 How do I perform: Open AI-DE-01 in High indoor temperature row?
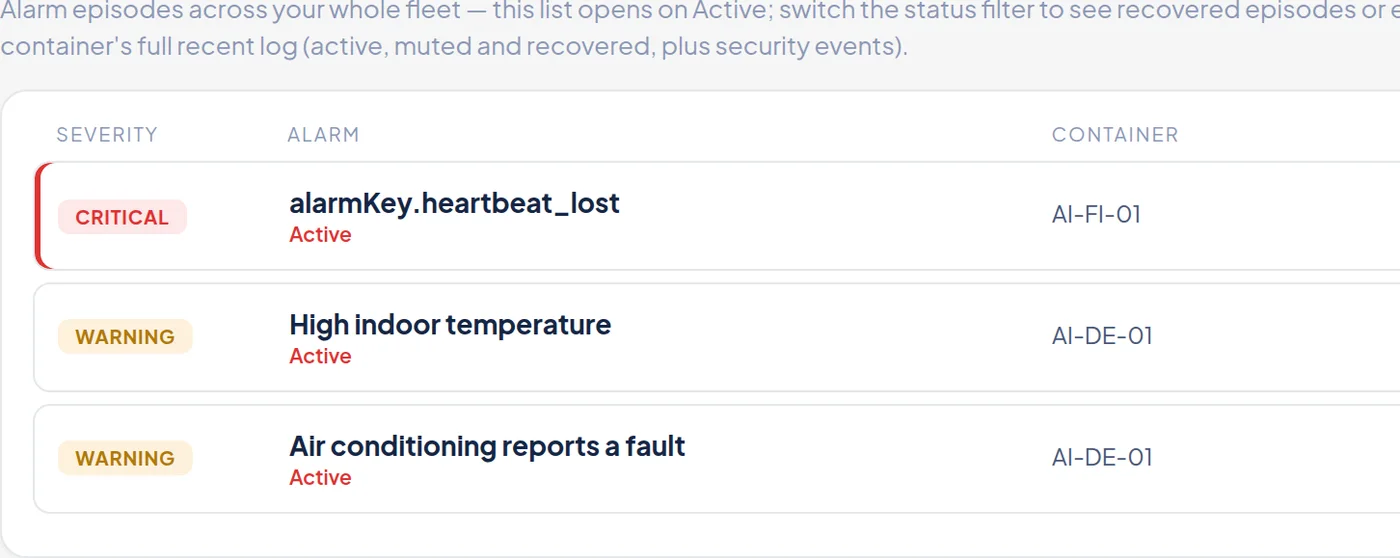[x=1102, y=336]
